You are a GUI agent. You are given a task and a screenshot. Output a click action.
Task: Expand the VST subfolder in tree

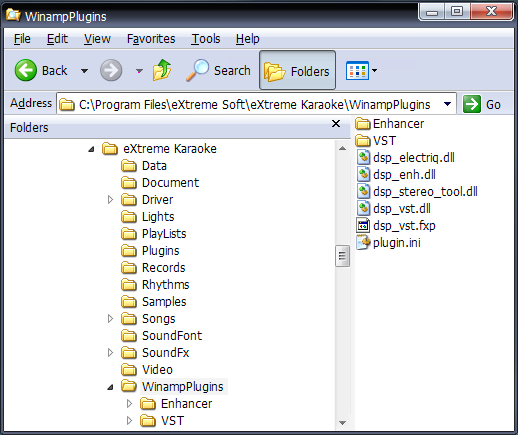[x=129, y=421]
